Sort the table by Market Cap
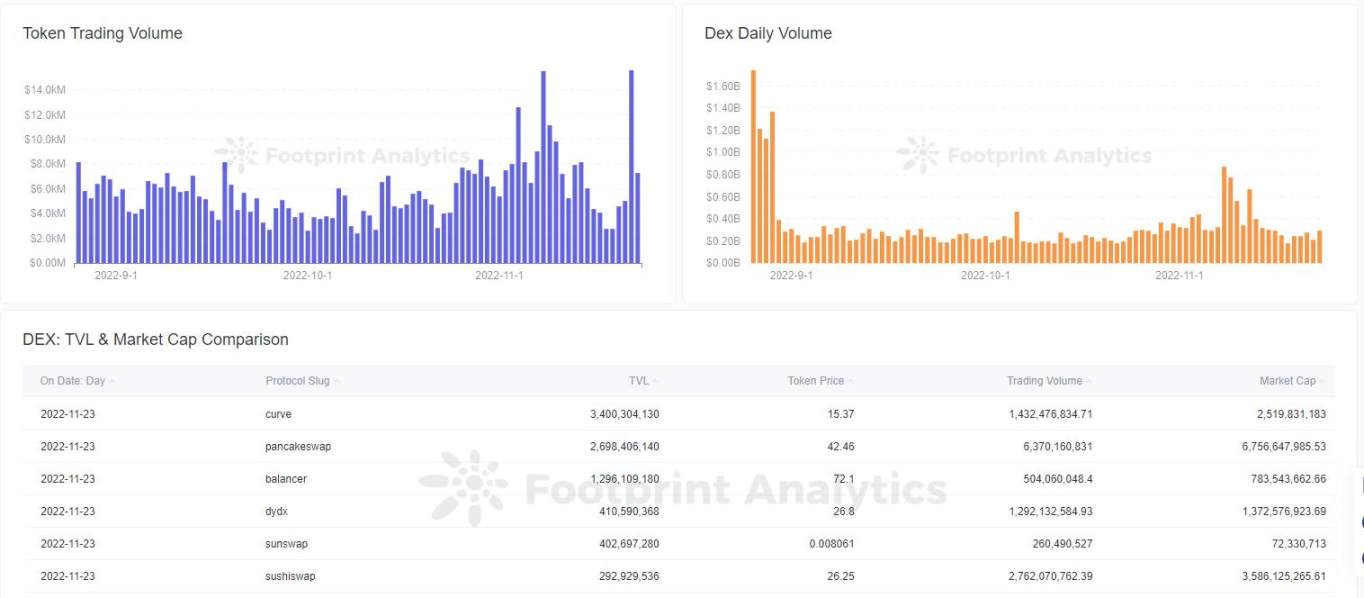The height and width of the screenshot is (598, 1364). click(x=1287, y=380)
